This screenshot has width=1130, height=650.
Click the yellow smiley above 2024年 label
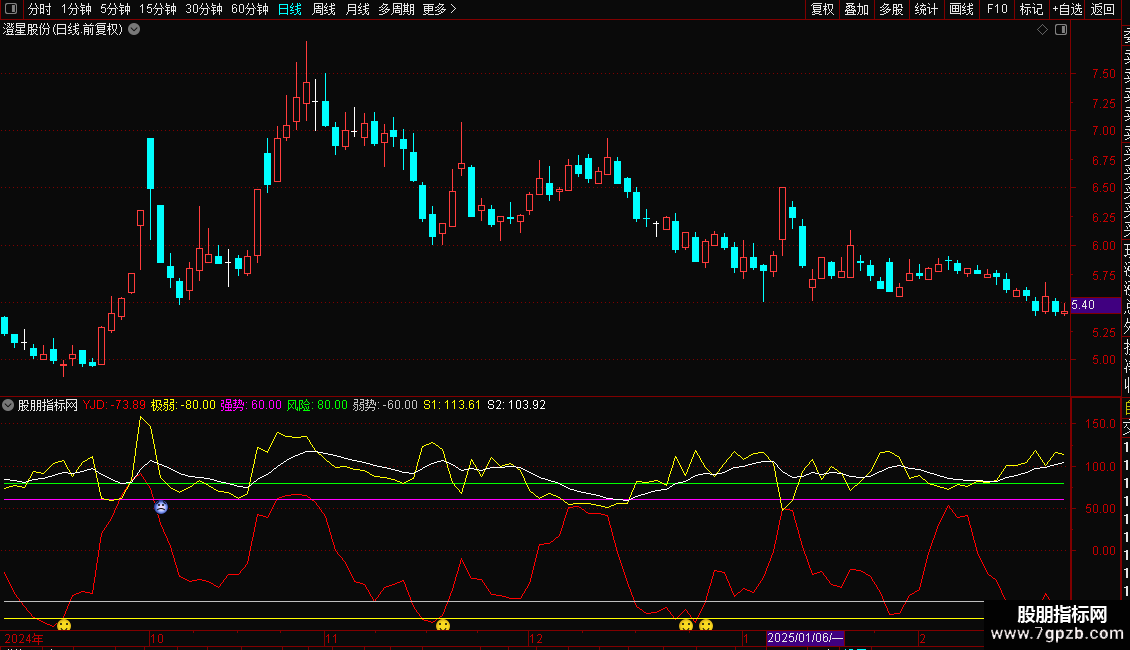point(64,626)
